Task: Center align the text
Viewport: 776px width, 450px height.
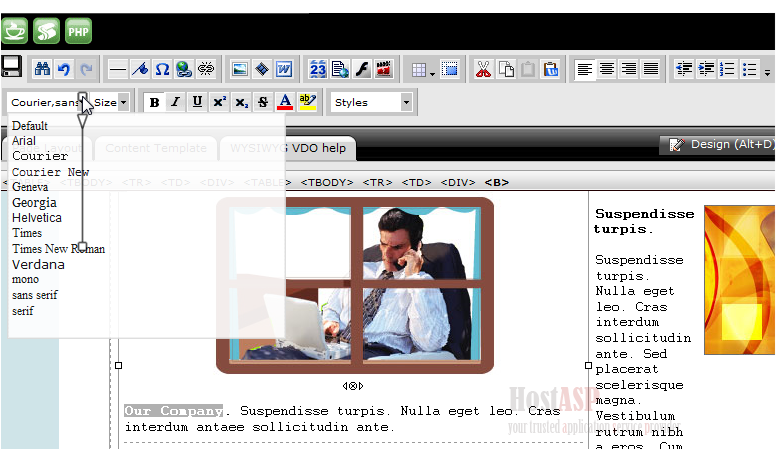Action: (x=607, y=69)
